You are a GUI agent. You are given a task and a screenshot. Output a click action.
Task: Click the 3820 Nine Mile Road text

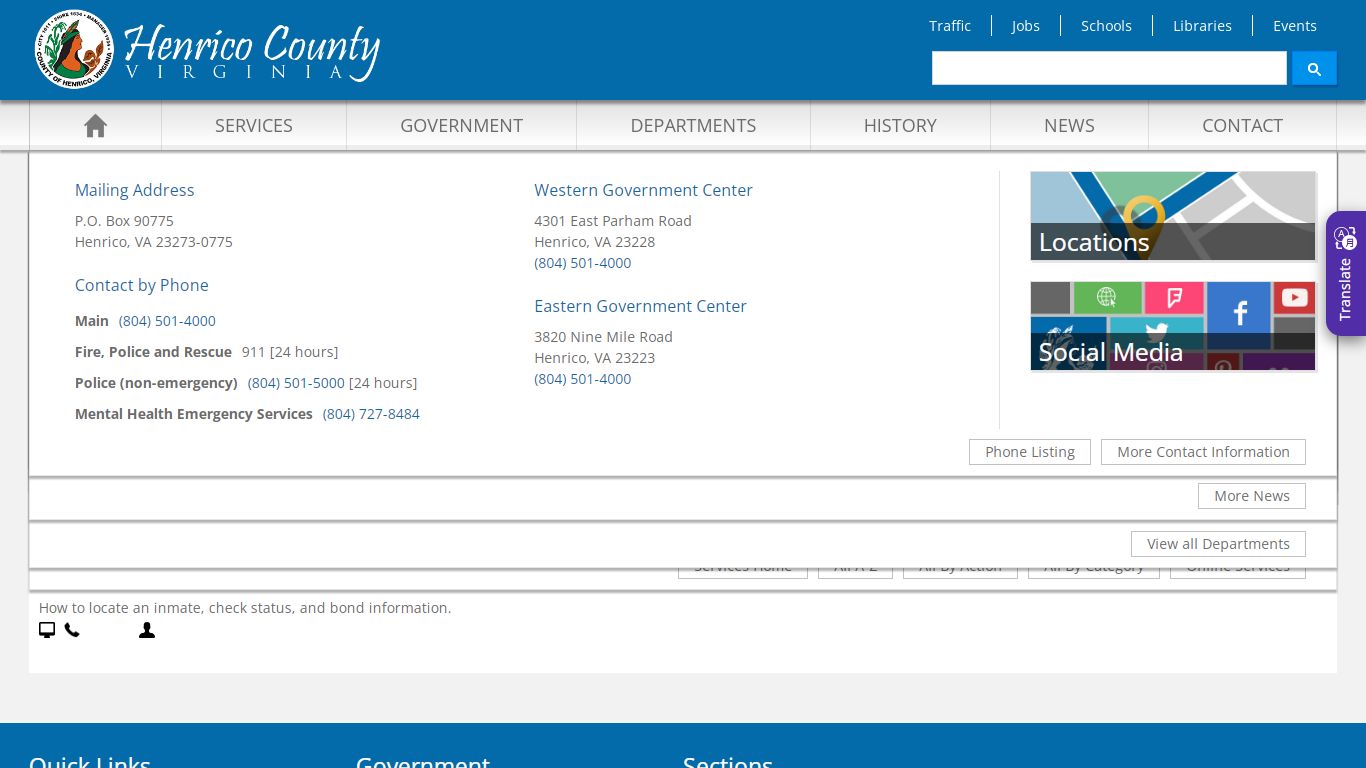(x=603, y=337)
